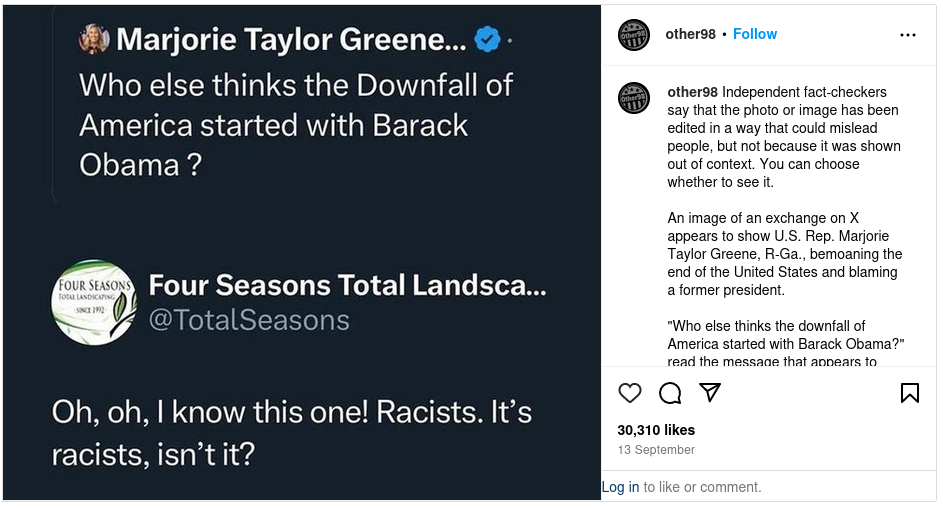Click other98 profile avatar in post header
The image size is (943, 509).
point(634,35)
